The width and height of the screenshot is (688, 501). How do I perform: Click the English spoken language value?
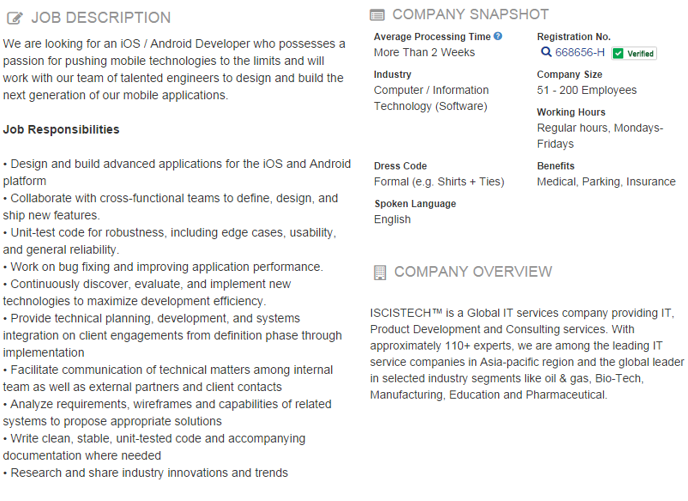[392, 219]
